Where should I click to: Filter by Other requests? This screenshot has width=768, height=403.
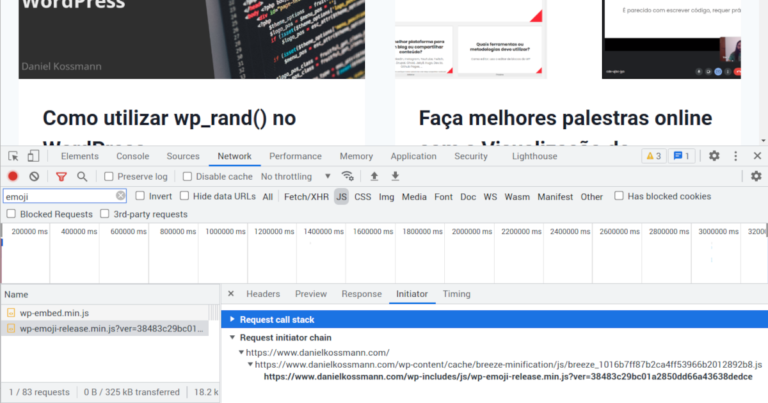coord(591,196)
